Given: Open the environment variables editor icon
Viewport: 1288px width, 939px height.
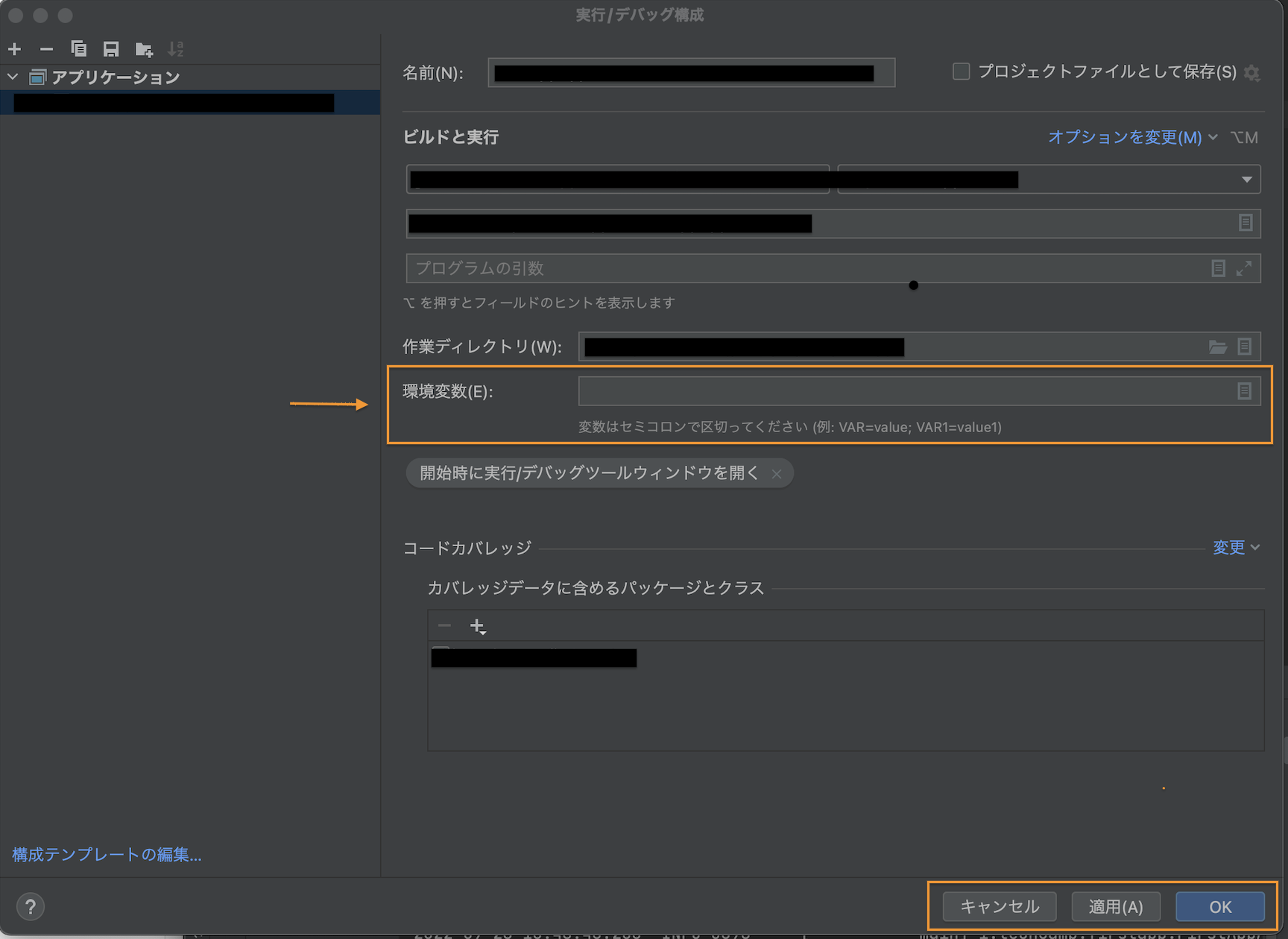Looking at the screenshot, I should (1245, 390).
